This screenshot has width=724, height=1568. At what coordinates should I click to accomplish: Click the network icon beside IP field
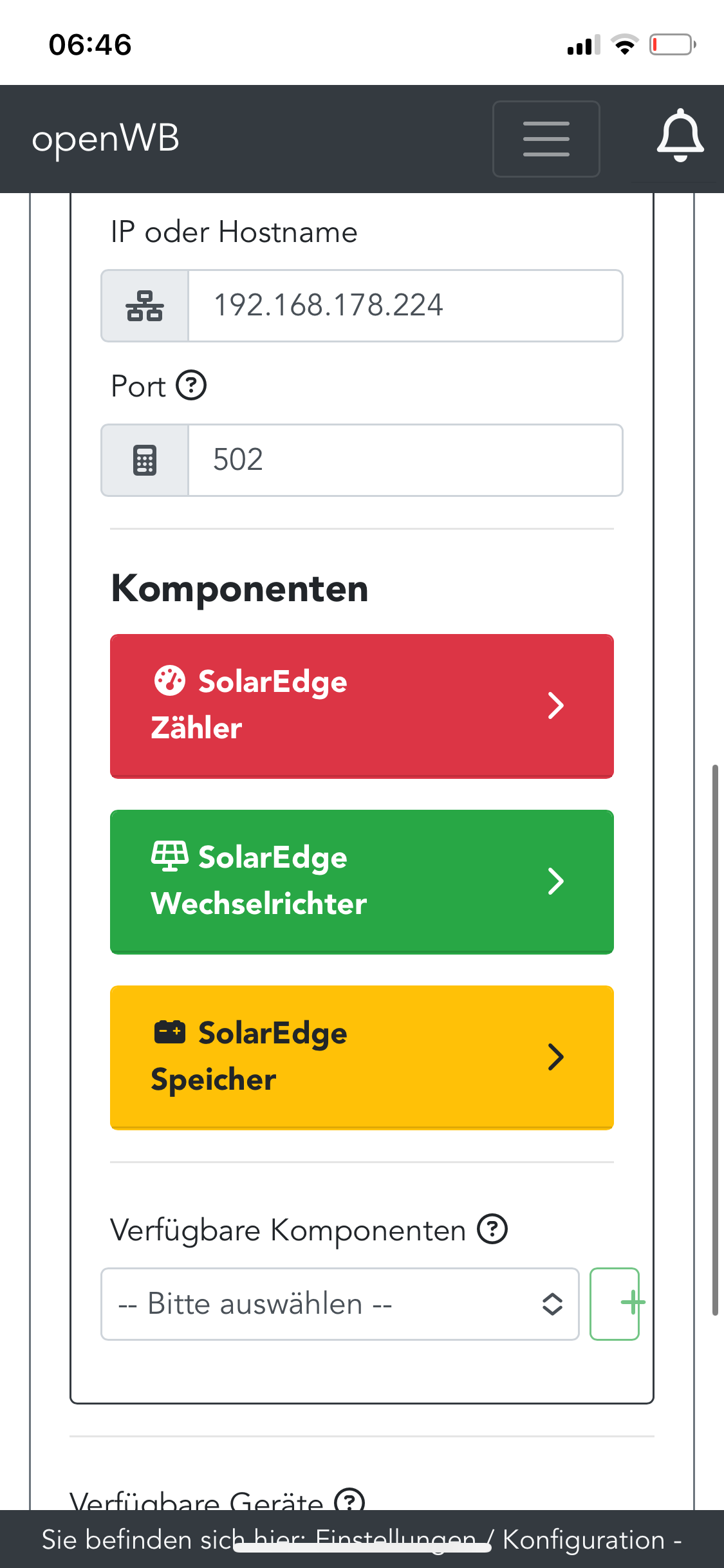tap(145, 306)
